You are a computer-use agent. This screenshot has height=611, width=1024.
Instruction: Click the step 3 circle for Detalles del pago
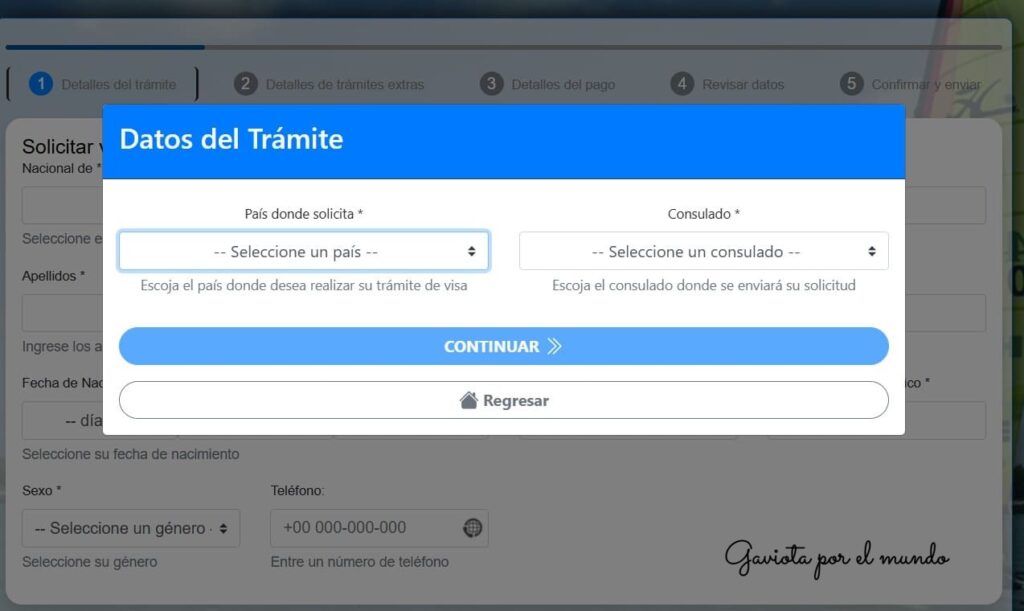(492, 83)
